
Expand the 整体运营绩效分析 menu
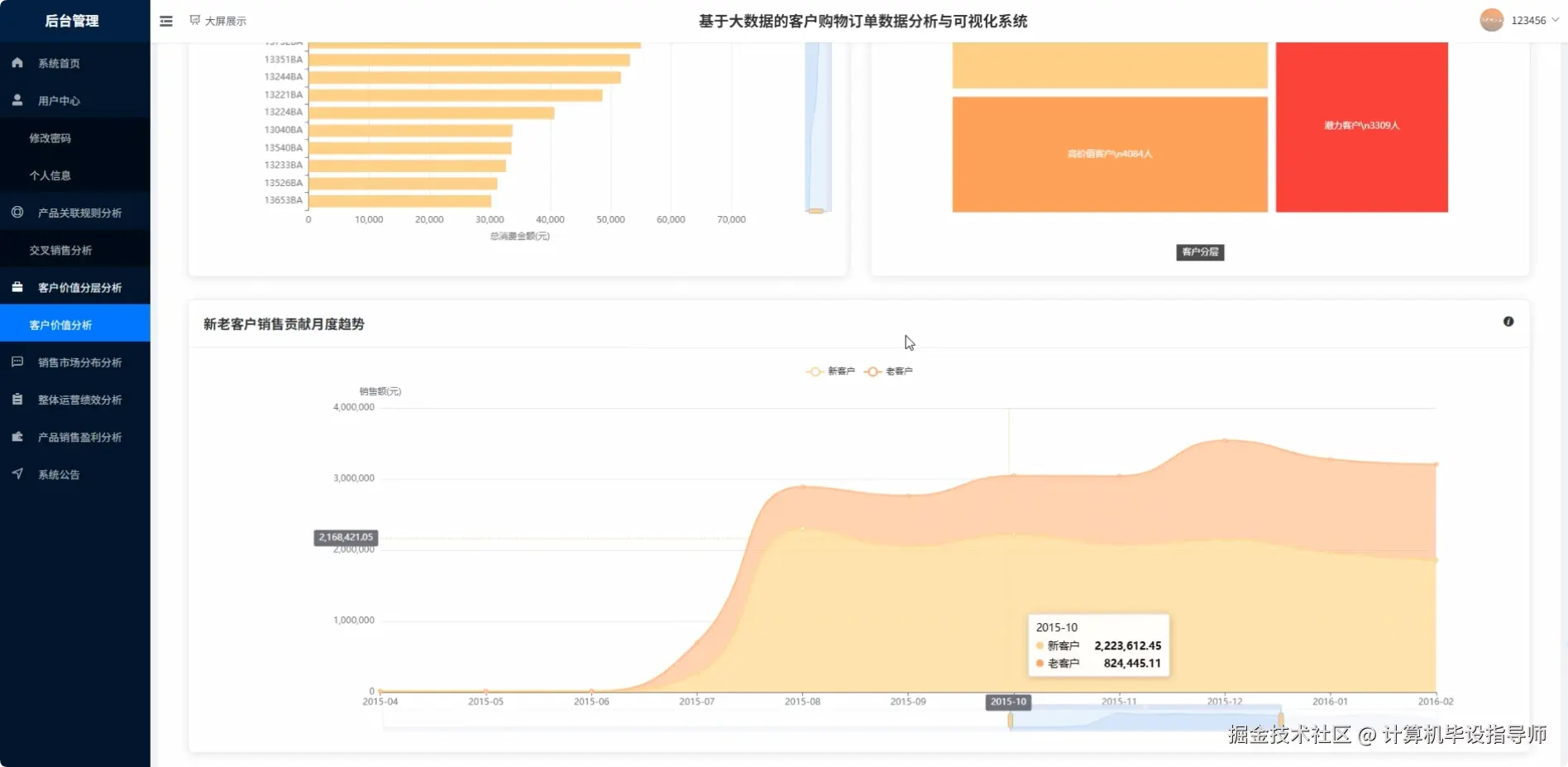pyautogui.click(x=75, y=400)
